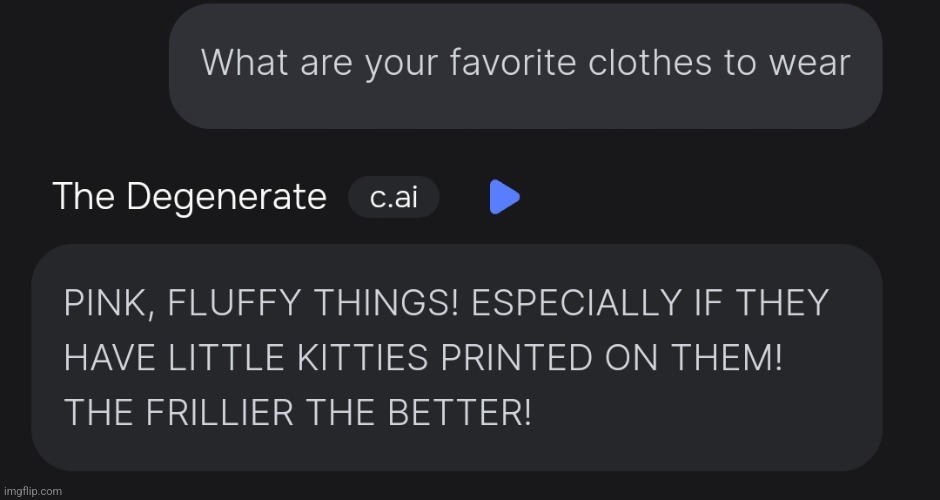The image size is (940, 500).
Task: Click the word THEM! in the reply
Action: 727,358
